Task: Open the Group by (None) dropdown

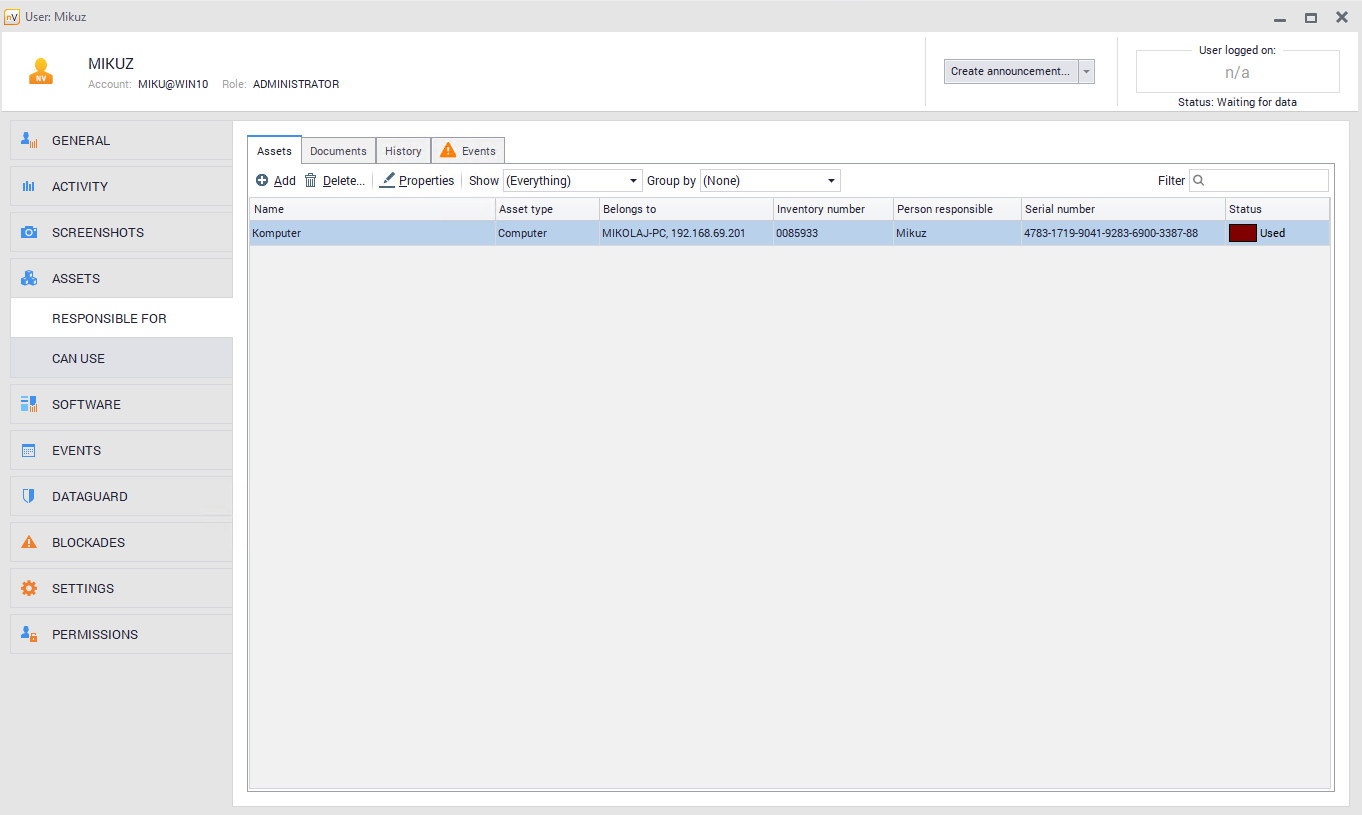Action: pos(770,181)
